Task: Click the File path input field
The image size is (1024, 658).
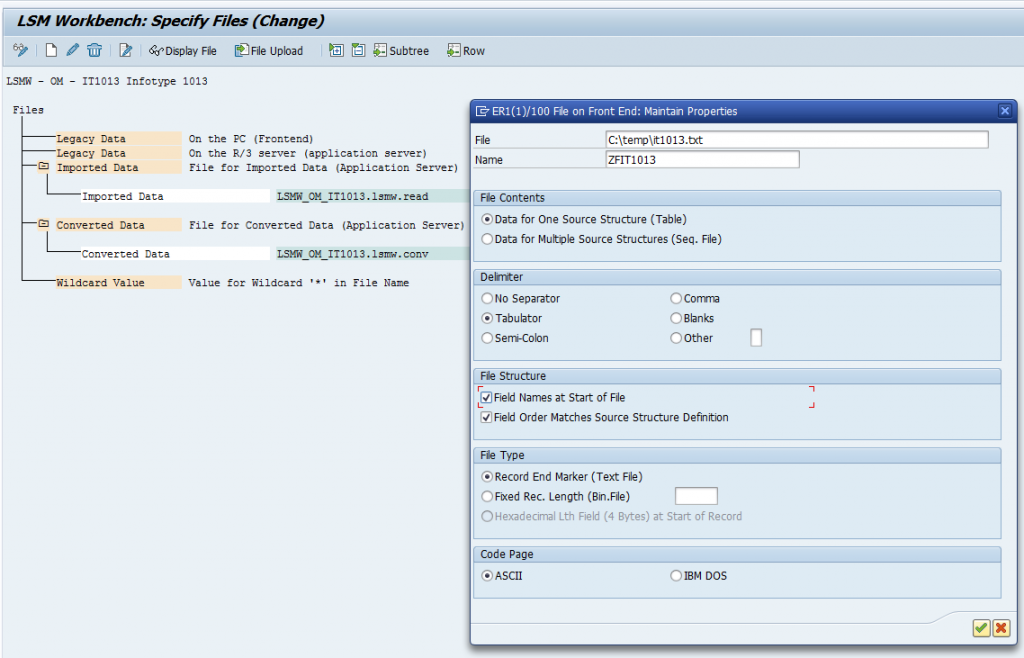Action: pos(796,140)
